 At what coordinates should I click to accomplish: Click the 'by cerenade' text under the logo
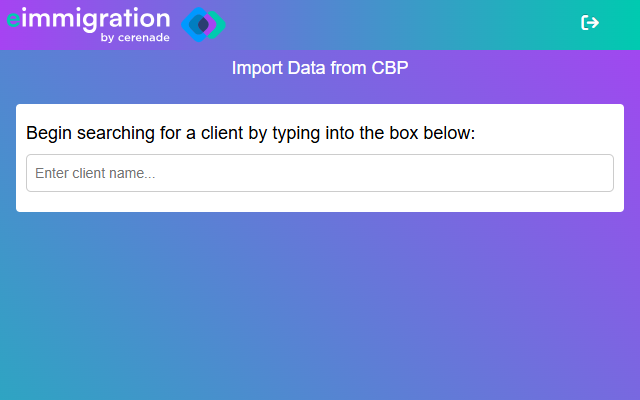[135, 38]
